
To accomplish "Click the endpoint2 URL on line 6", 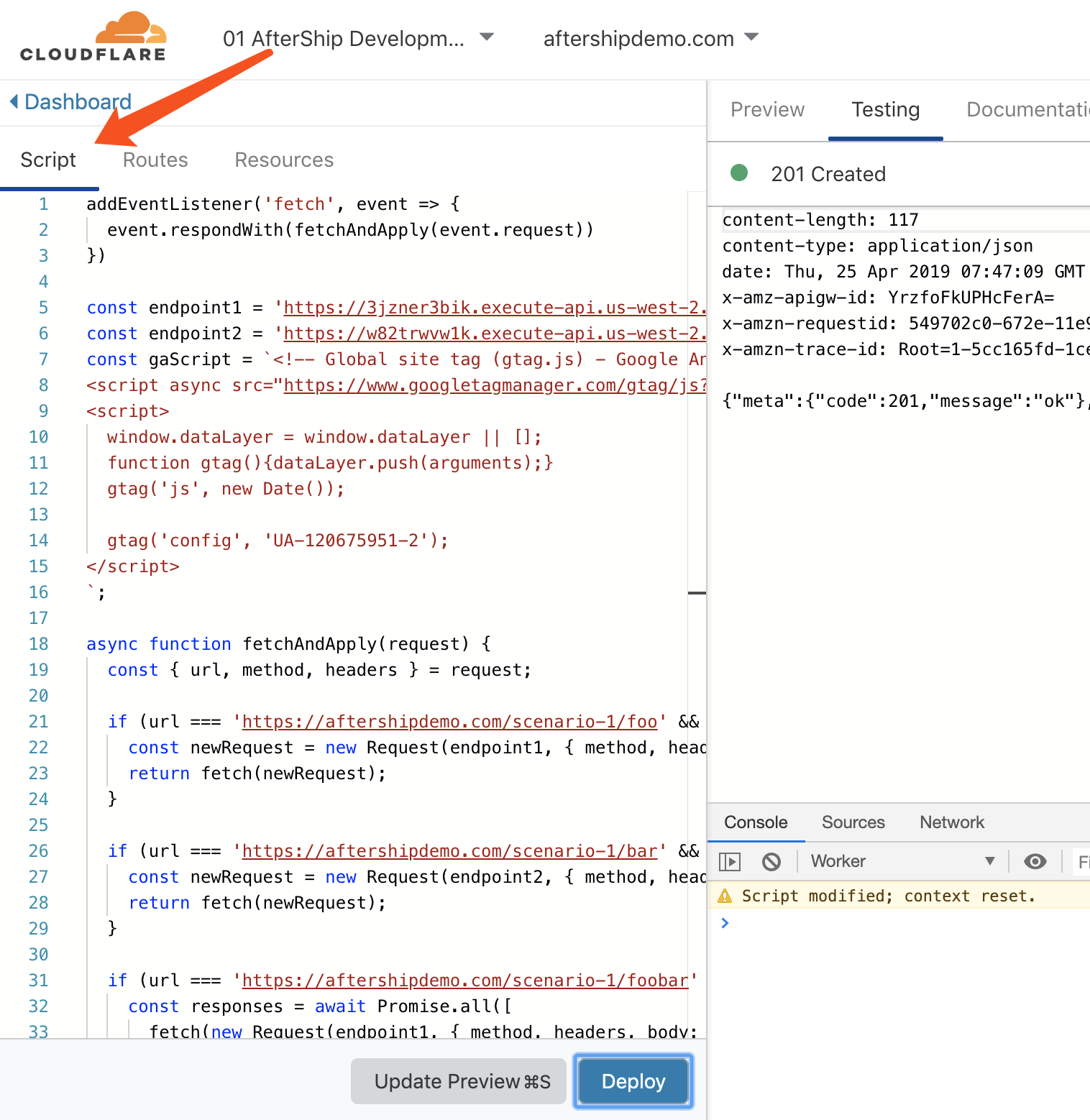I will pyautogui.click(x=495, y=334).
